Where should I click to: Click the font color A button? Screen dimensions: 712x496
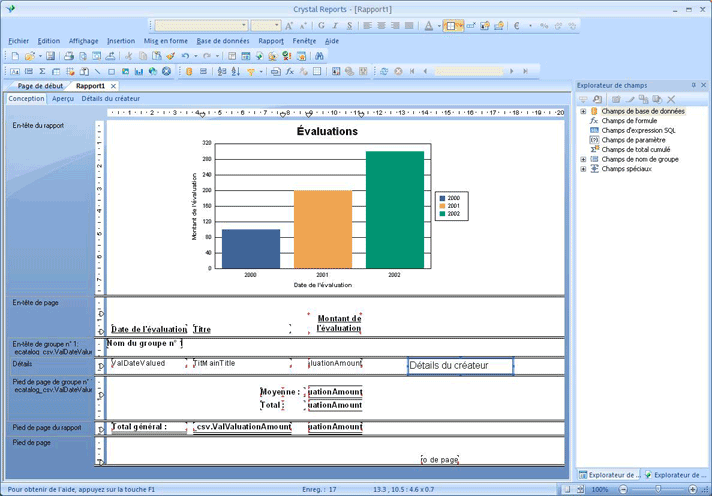427,25
